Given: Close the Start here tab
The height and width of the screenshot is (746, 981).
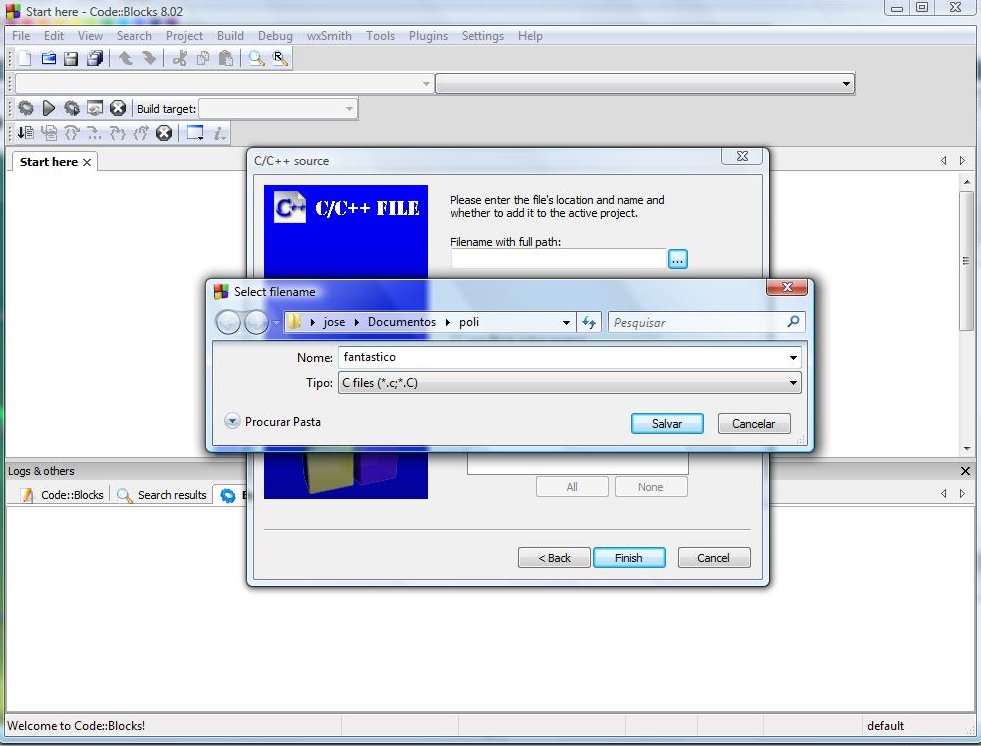Looking at the screenshot, I should click(87, 162).
